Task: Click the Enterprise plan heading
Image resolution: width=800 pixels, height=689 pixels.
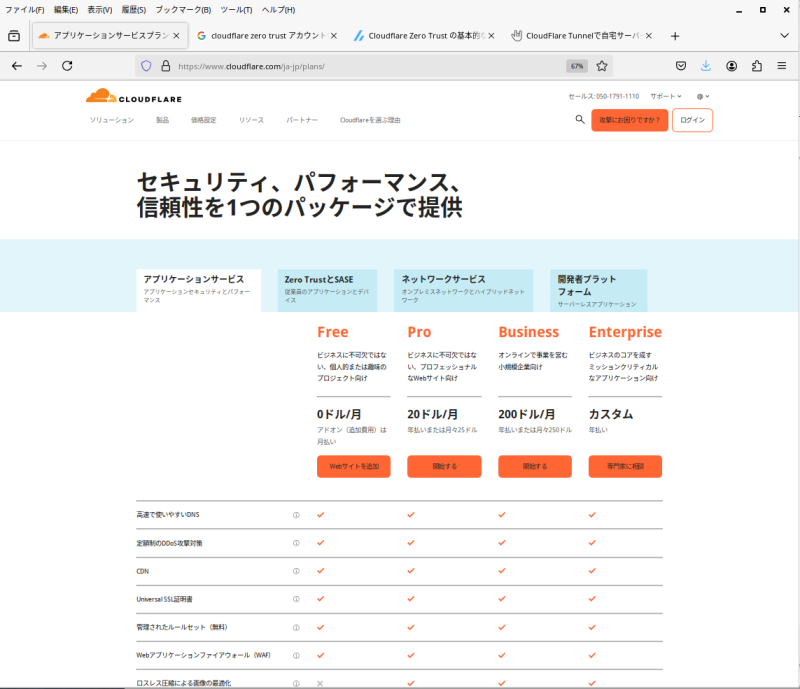Action: (625, 332)
